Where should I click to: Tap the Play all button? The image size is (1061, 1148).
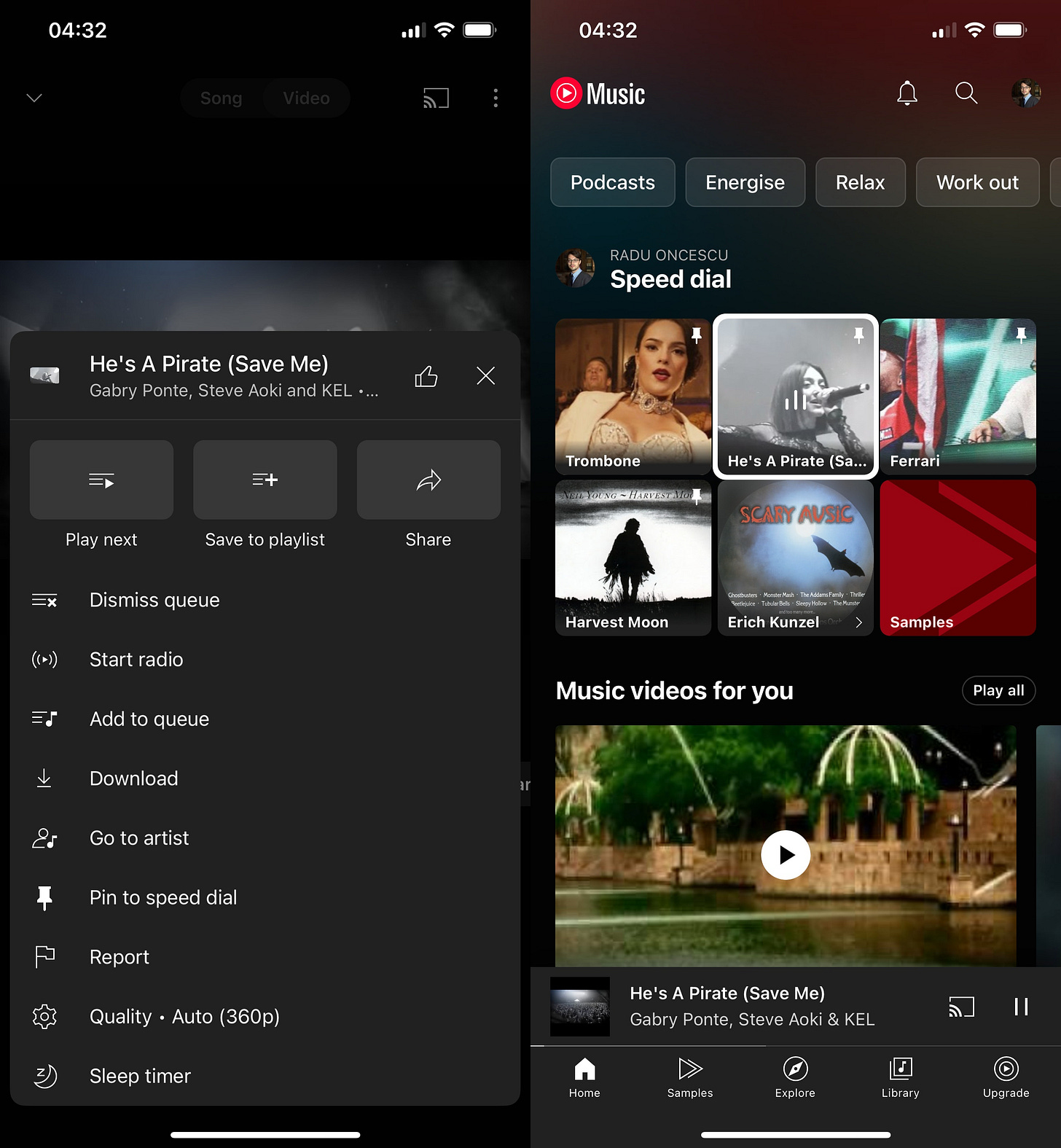998,690
